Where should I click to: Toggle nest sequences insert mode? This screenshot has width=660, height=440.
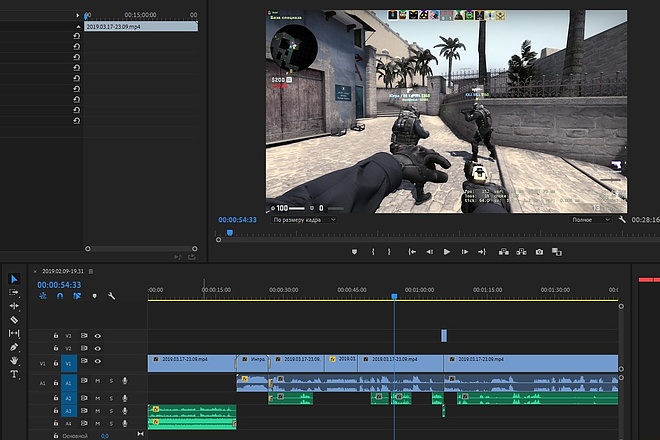[x=43, y=296]
